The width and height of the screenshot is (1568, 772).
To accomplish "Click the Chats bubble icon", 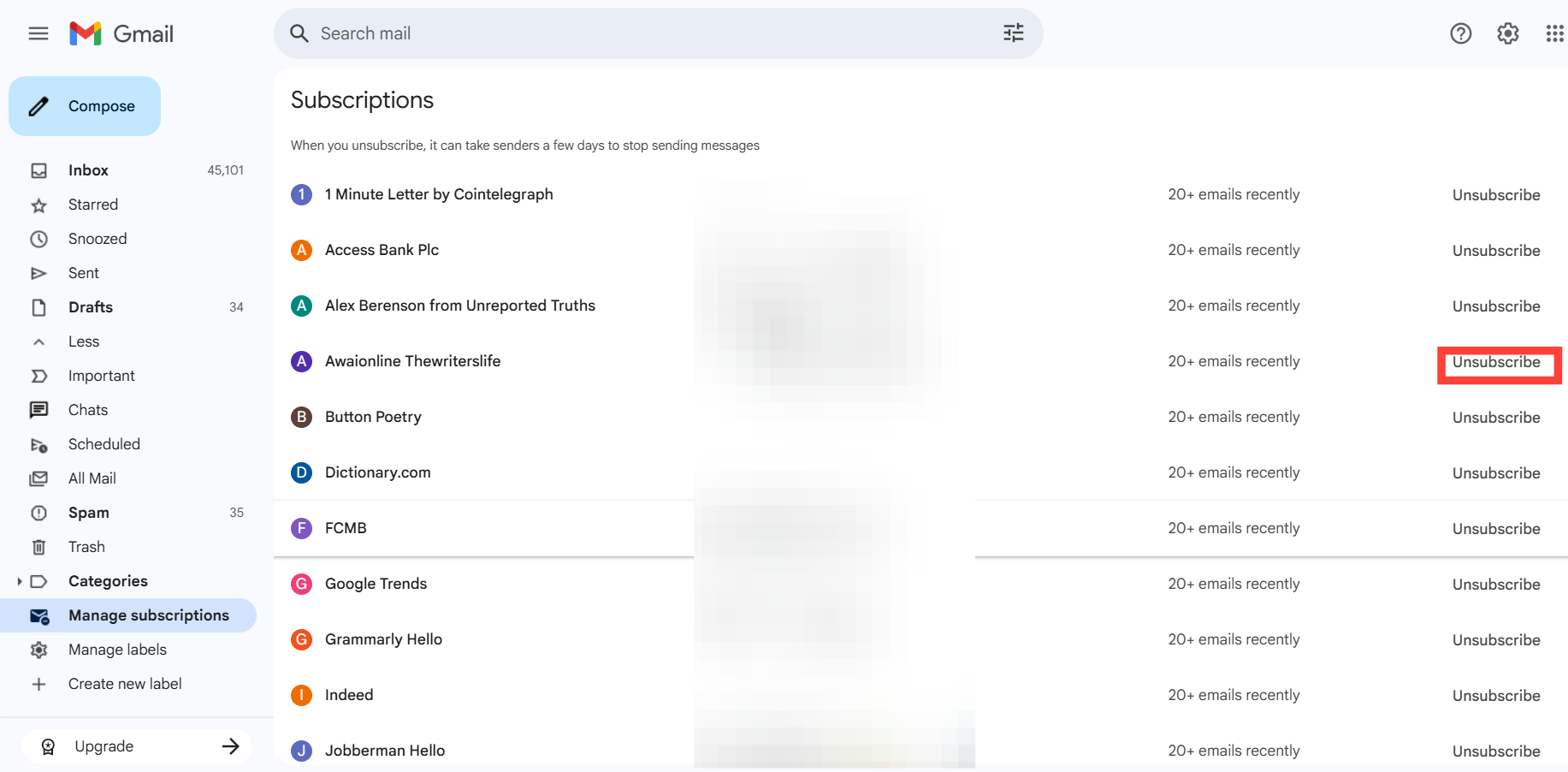I will pos(38,410).
